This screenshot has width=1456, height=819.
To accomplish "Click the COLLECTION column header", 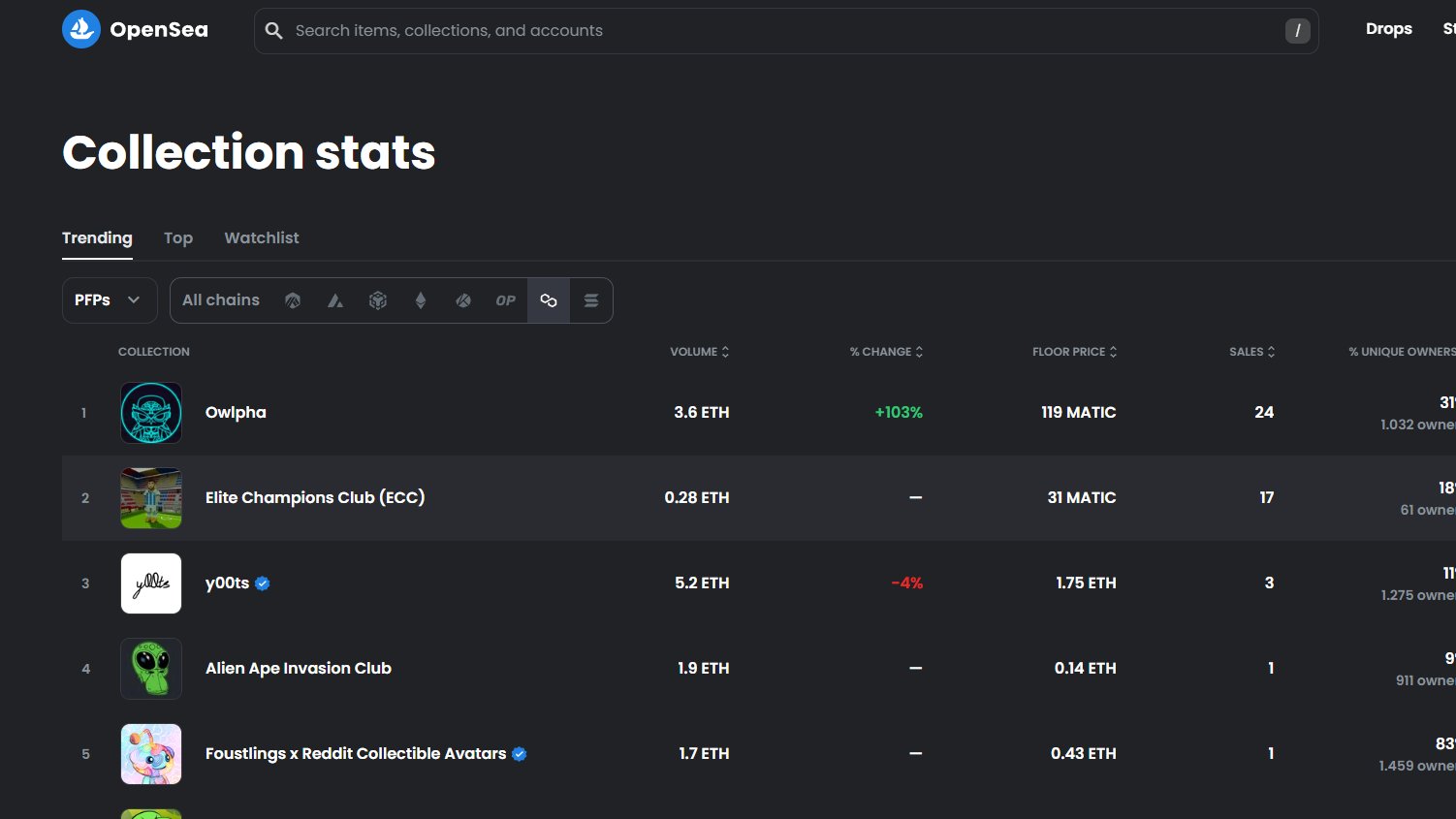I will tap(154, 352).
